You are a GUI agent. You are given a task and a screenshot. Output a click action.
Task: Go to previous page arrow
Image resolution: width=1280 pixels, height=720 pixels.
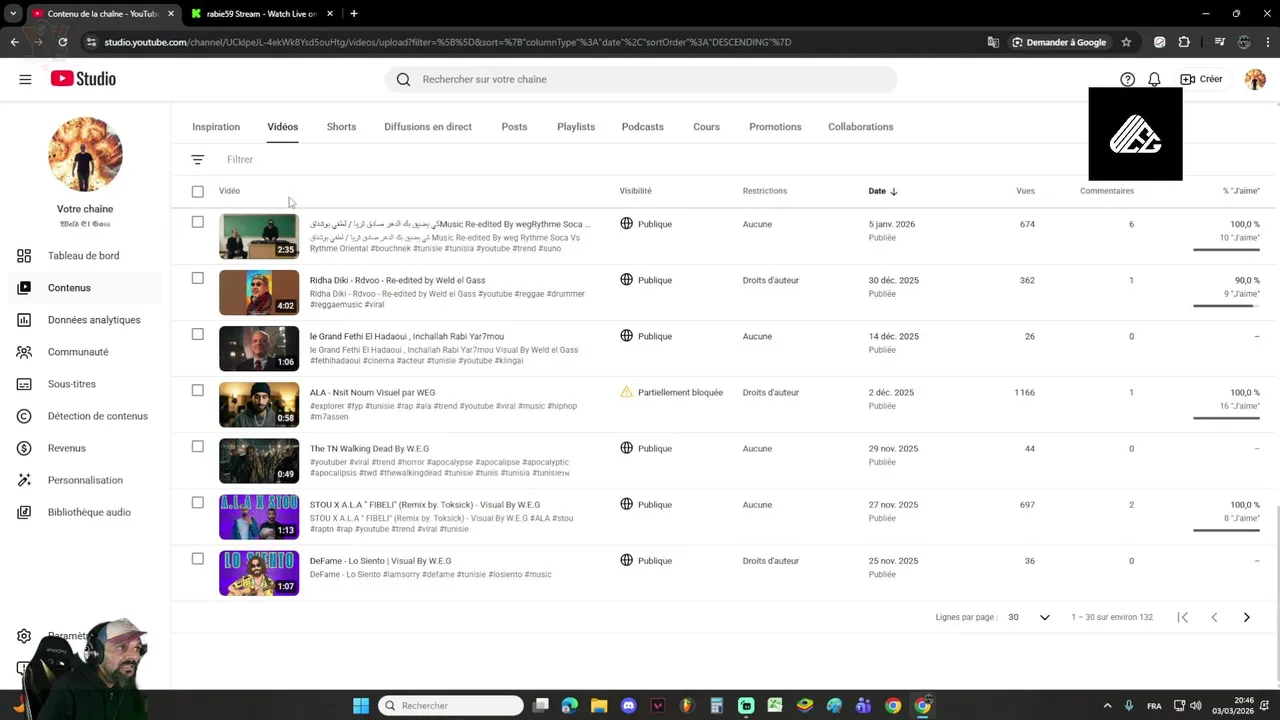pyautogui.click(x=1214, y=617)
